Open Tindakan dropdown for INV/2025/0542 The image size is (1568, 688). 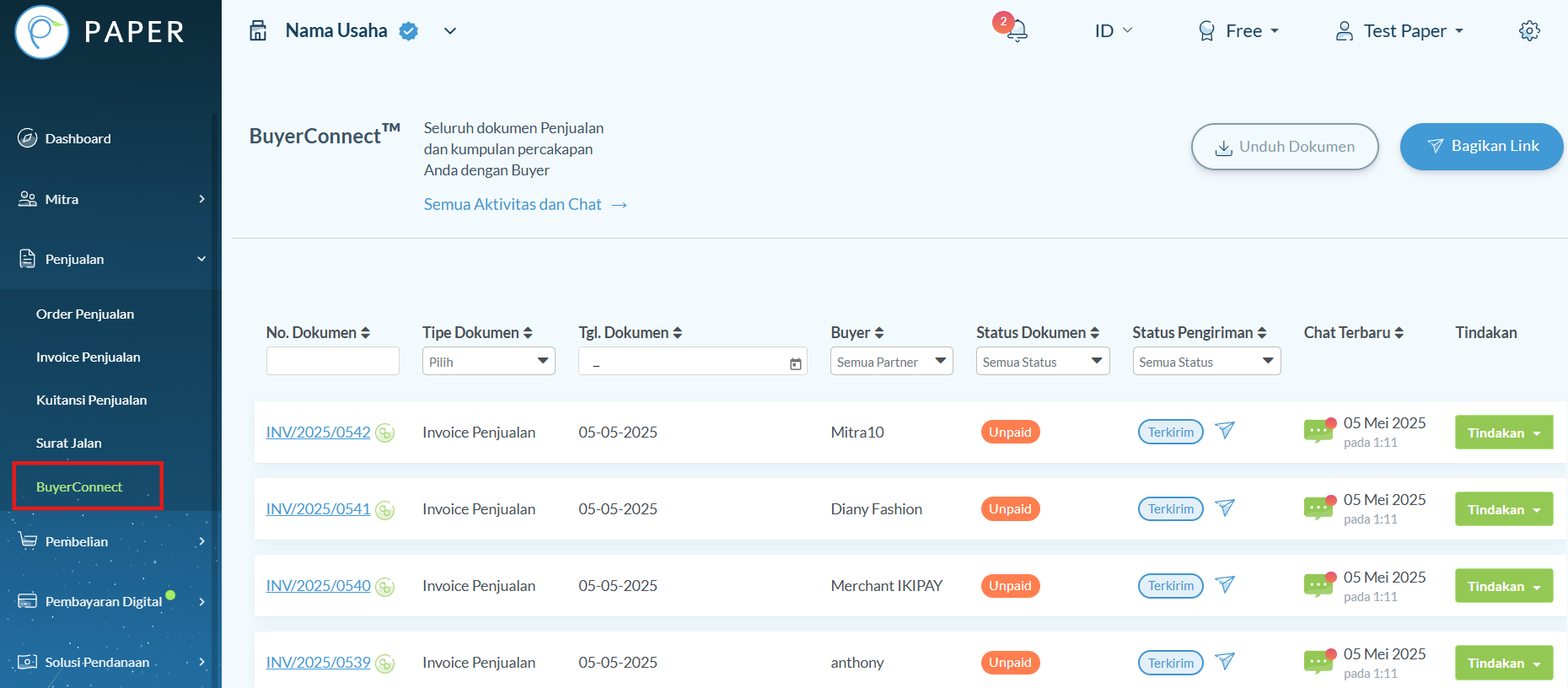click(x=1503, y=433)
